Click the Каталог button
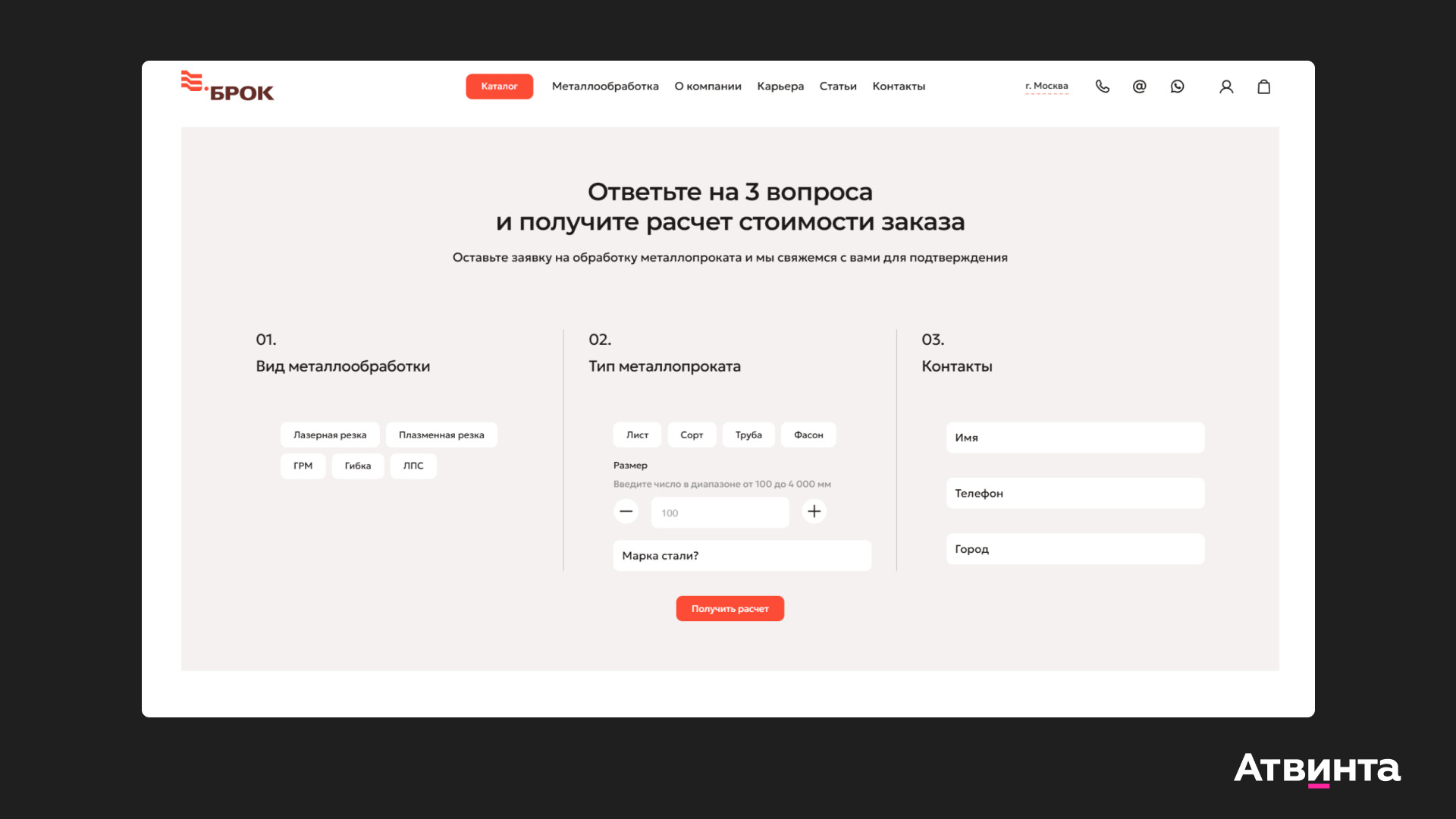 (499, 86)
